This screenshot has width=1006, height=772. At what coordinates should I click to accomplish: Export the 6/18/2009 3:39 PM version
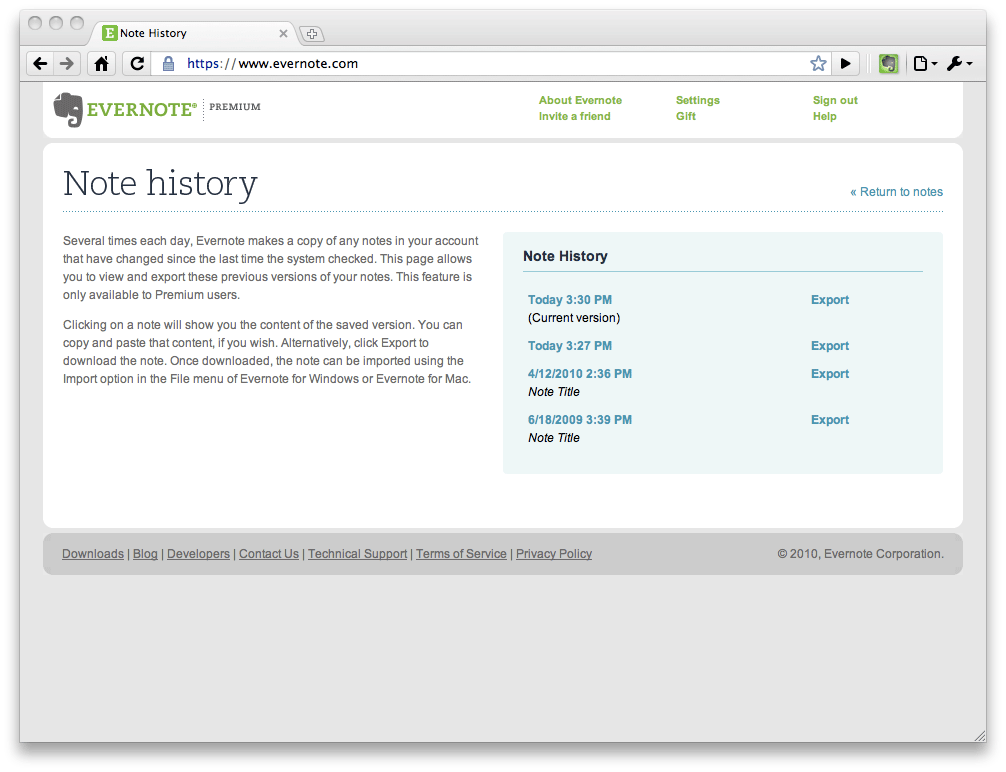point(830,420)
